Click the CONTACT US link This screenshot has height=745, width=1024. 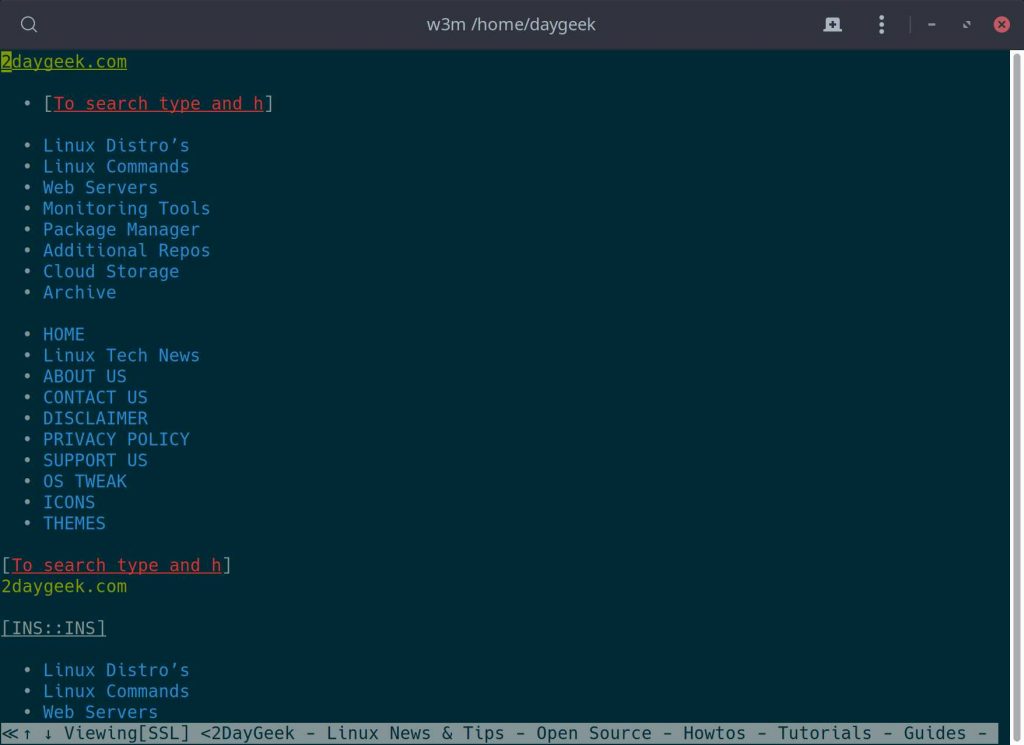95,397
